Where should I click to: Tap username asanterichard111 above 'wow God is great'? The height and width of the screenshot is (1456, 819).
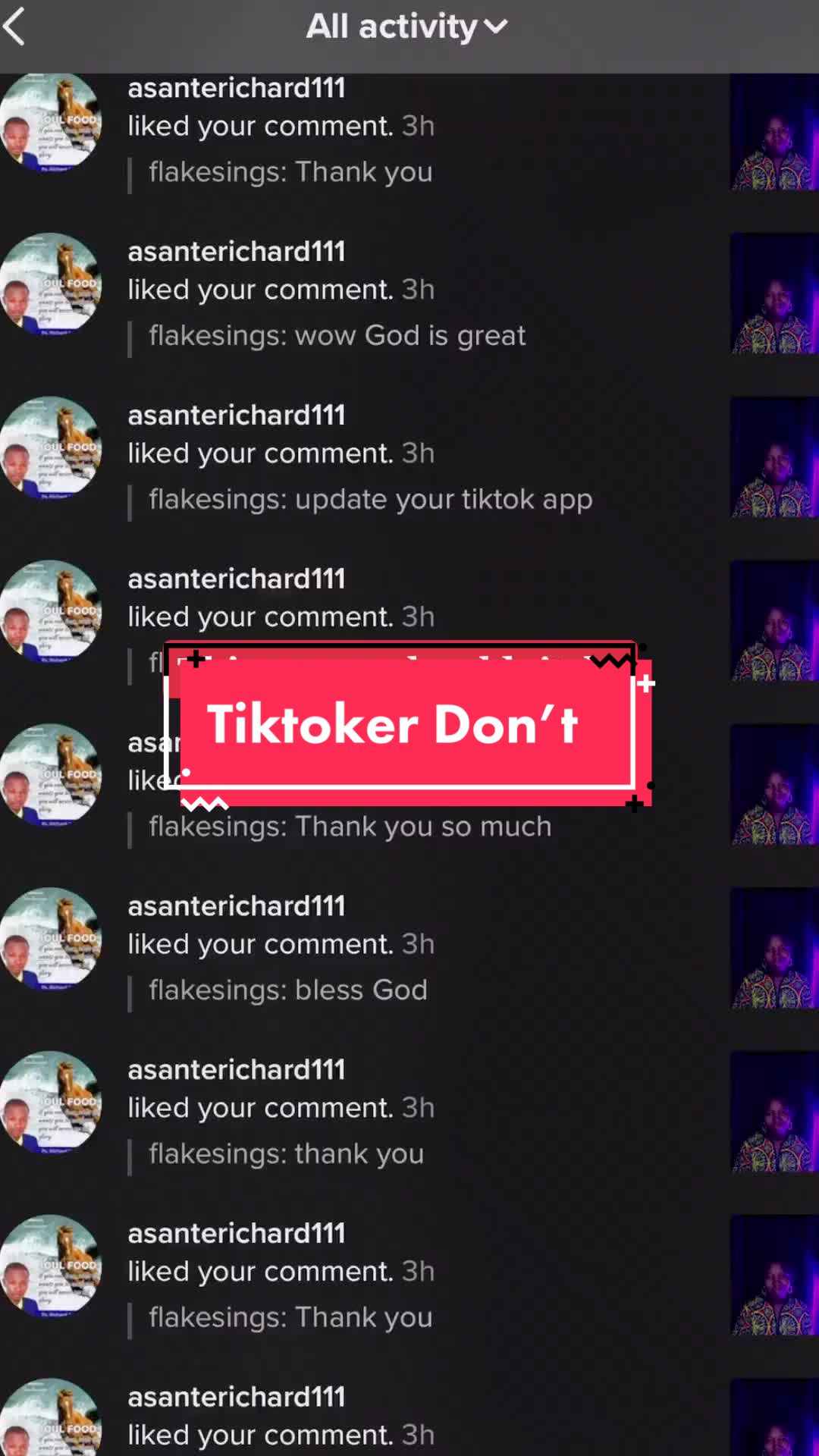237,252
